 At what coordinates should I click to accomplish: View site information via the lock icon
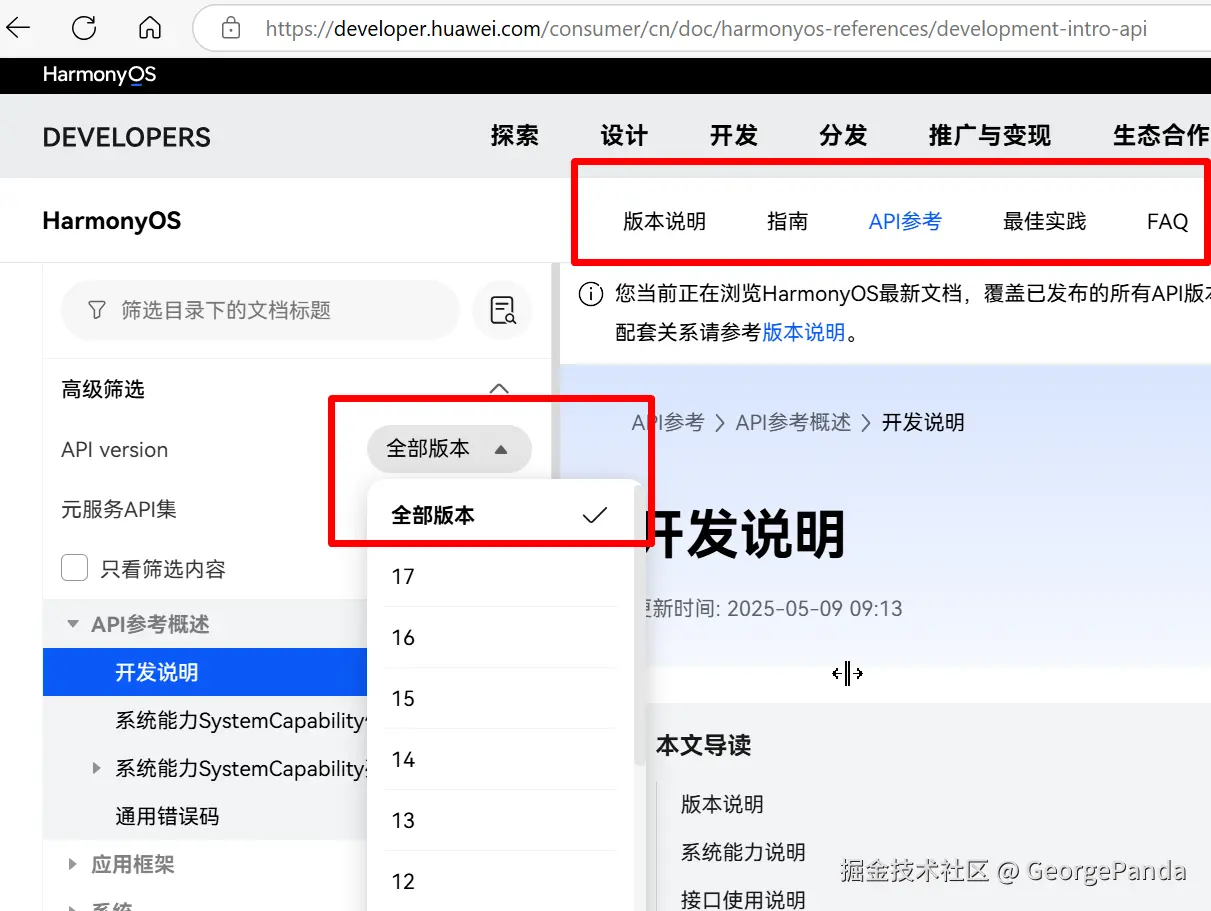(230, 28)
